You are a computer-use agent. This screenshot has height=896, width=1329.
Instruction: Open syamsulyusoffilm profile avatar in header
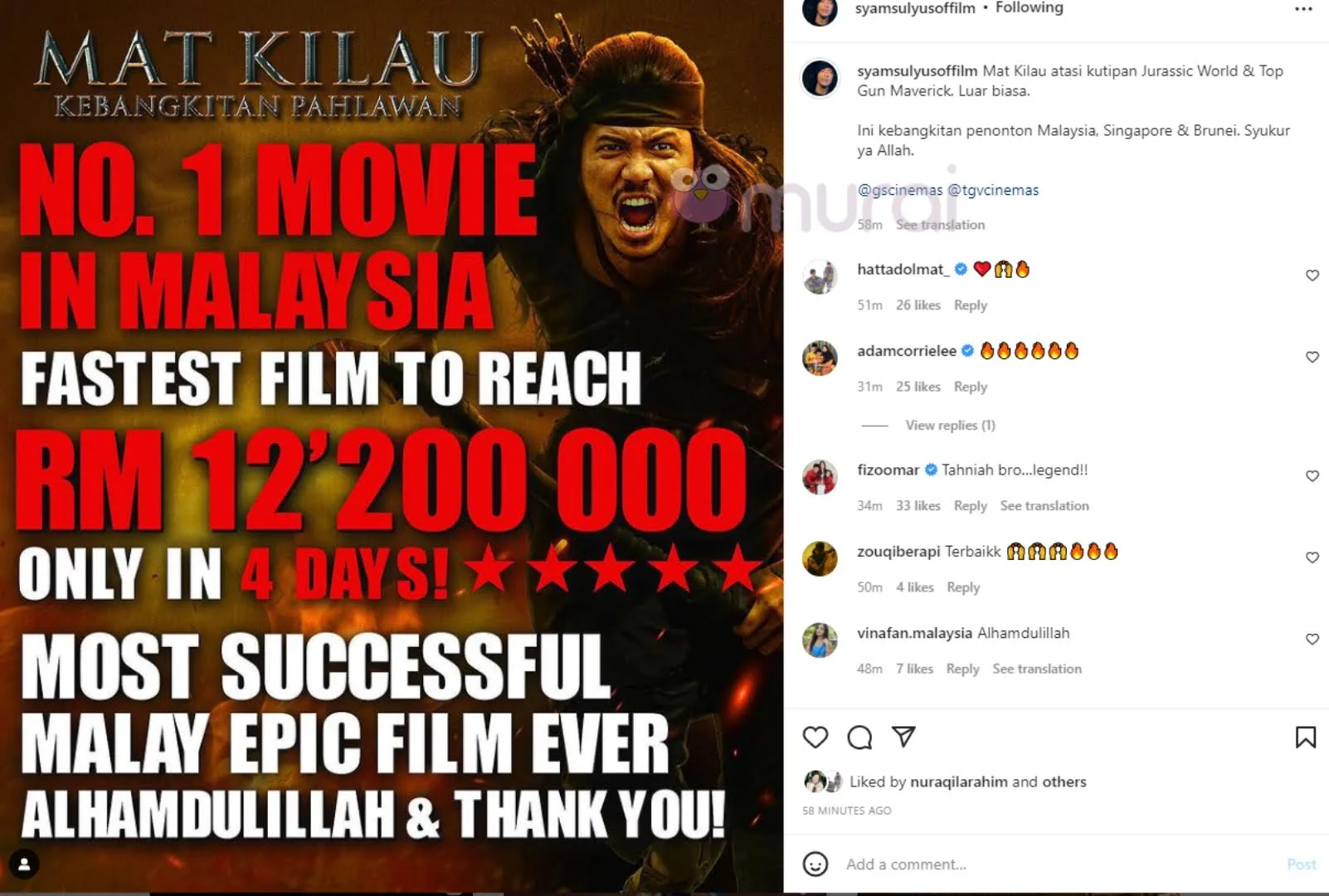click(x=820, y=10)
